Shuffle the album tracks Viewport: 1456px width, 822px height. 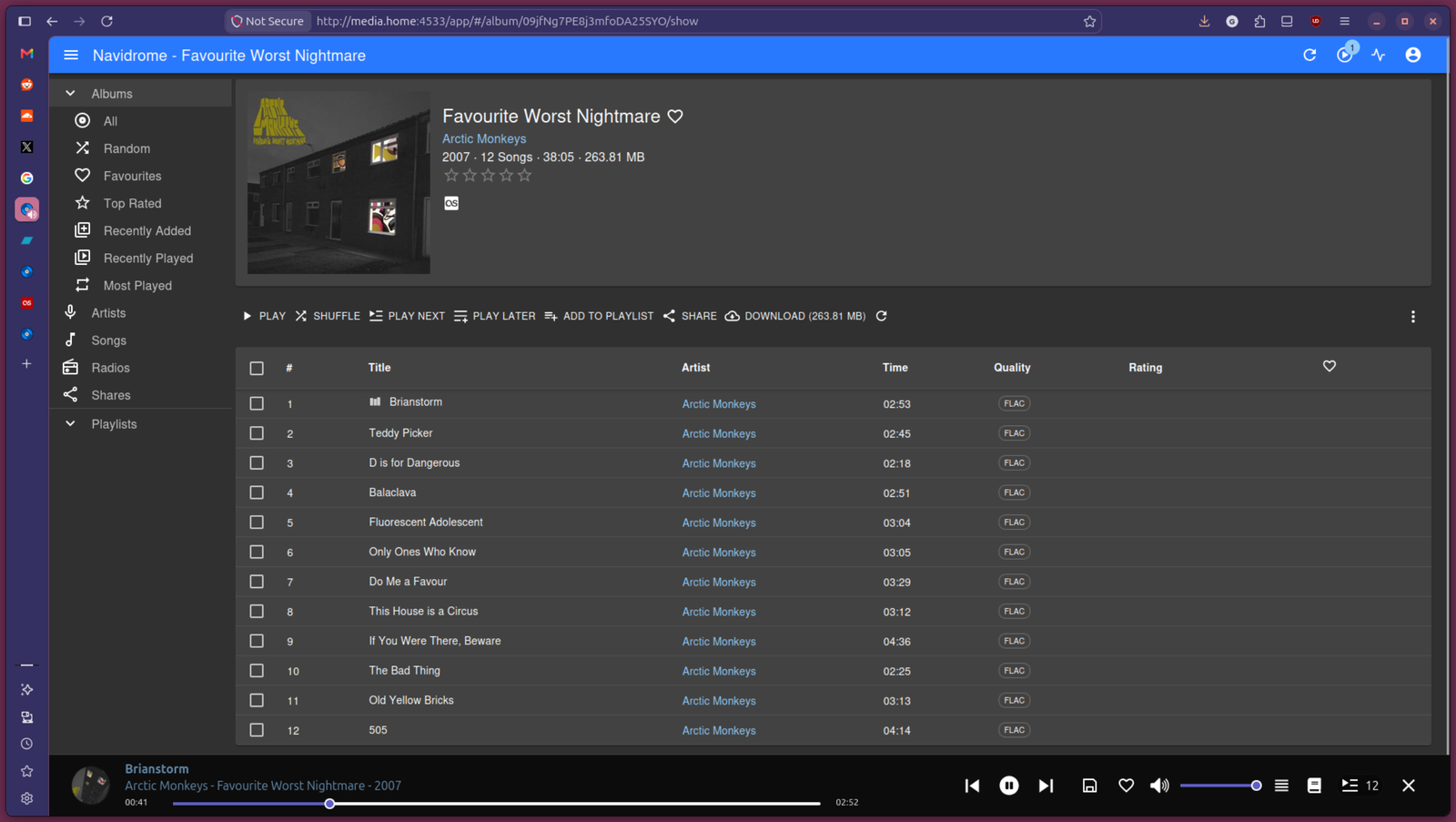[328, 316]
